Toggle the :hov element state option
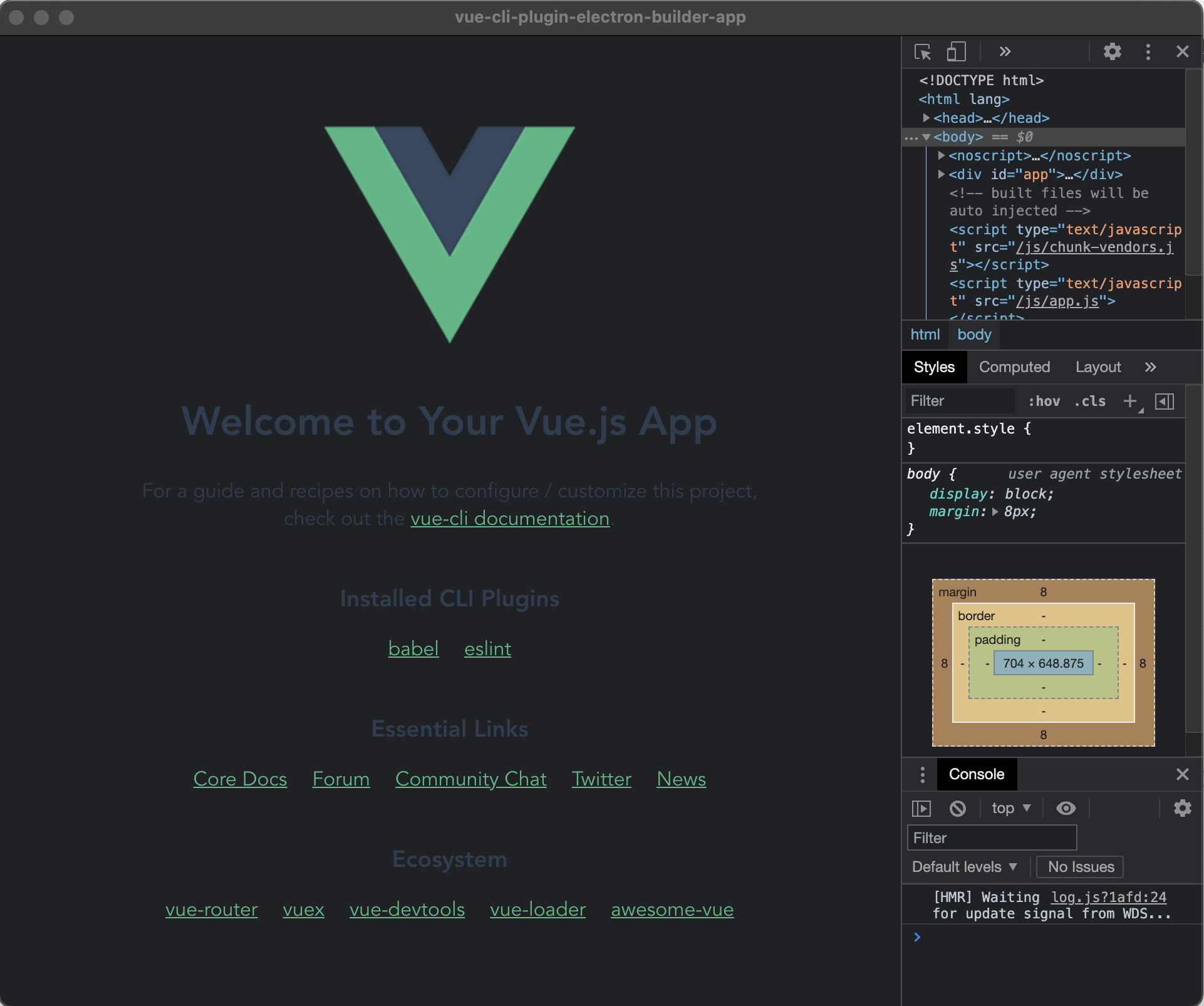1204x1006 pixels. 1044,401
